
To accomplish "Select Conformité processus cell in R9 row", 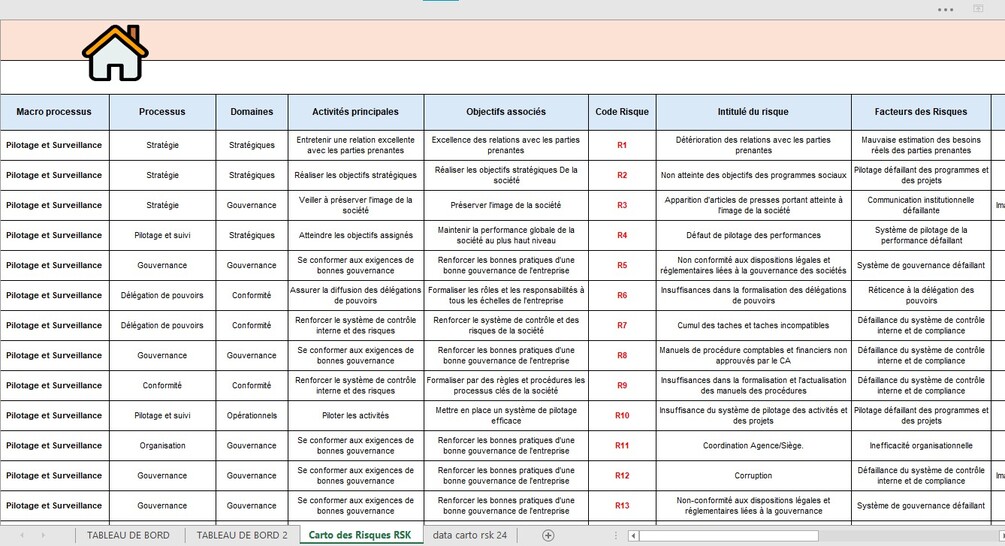I will point(162,385).
